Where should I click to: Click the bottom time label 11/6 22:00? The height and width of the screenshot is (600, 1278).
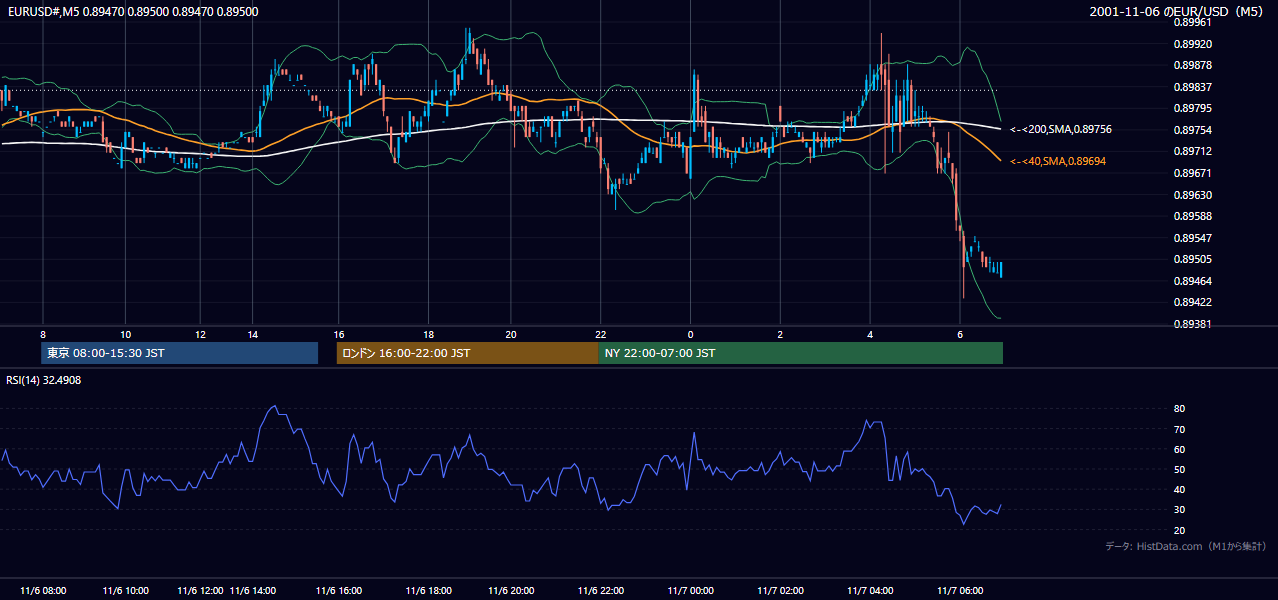tap(601, 590)
